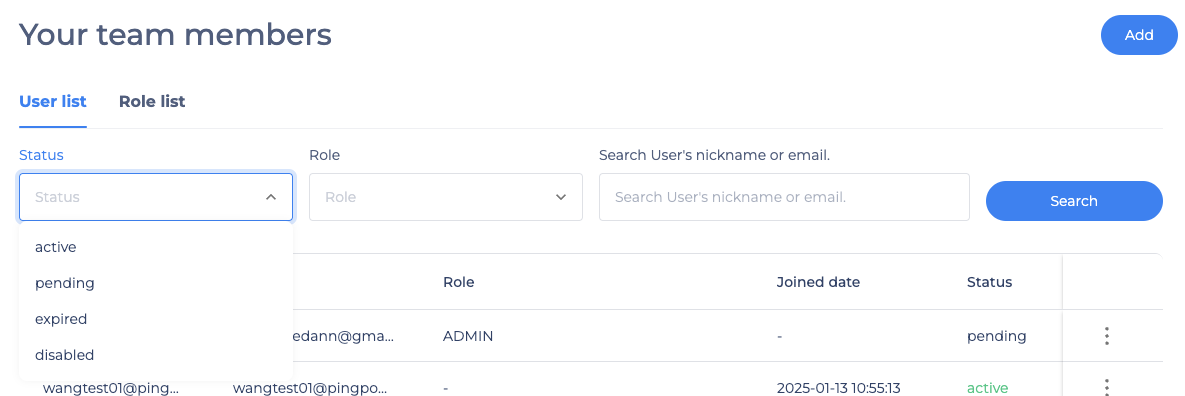
Task: Focus the nickname or email search field
Action: [x=784, y=197]
